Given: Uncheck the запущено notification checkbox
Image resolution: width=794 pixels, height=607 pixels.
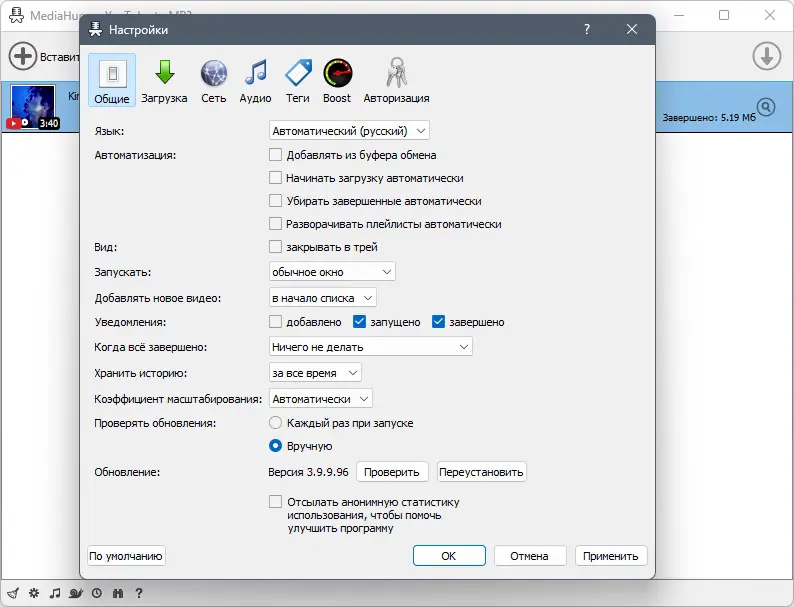Looking at the screenshot, I should coord(360,322).
